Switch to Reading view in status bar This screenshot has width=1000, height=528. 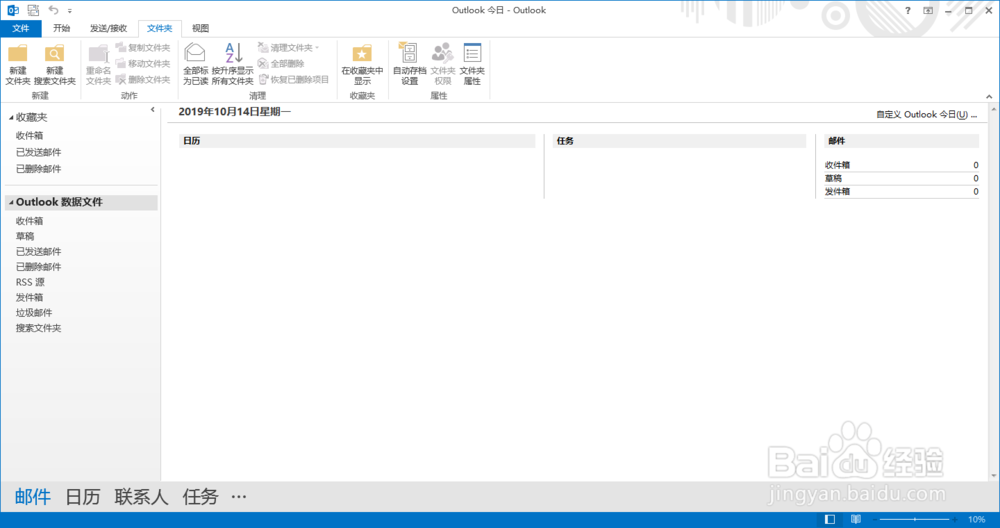tap(856, 519)
